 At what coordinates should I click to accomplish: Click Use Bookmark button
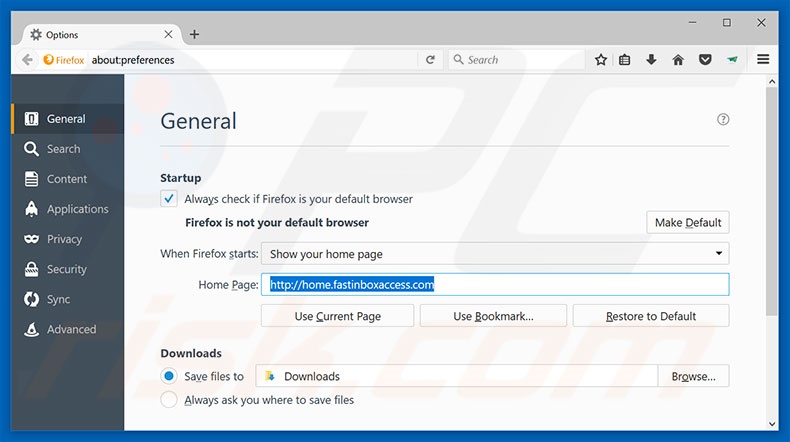click(493, 316)
